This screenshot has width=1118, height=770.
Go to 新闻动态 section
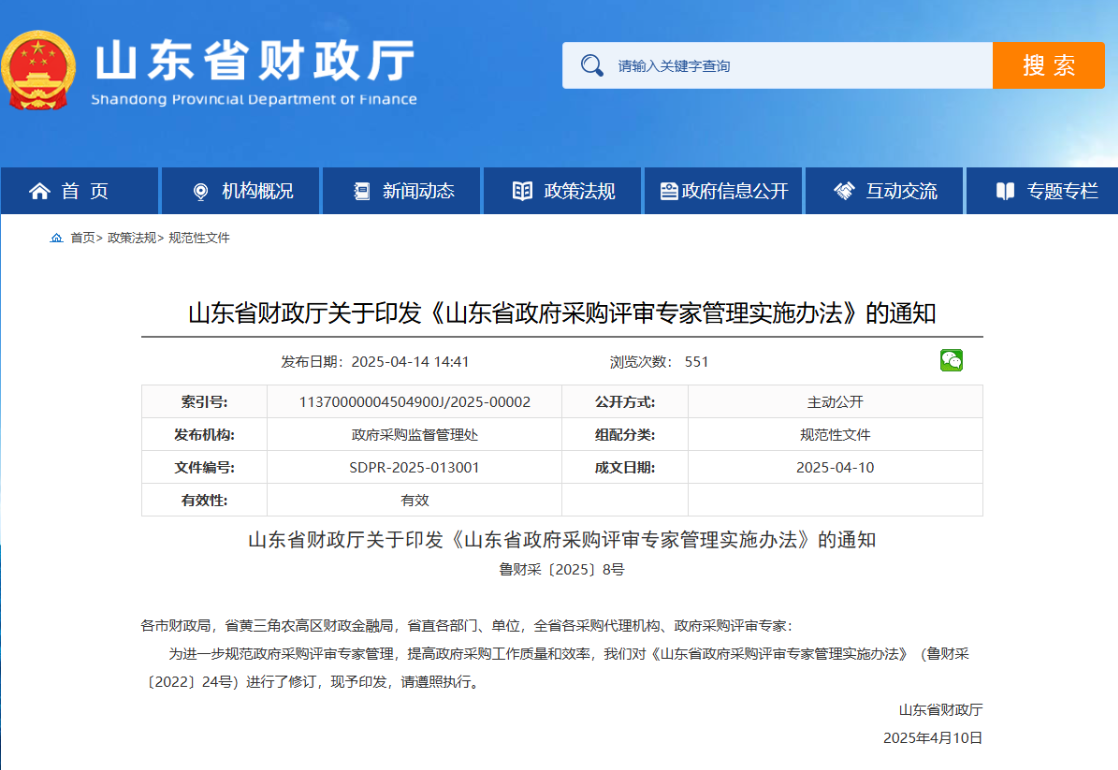pos(418,191)
